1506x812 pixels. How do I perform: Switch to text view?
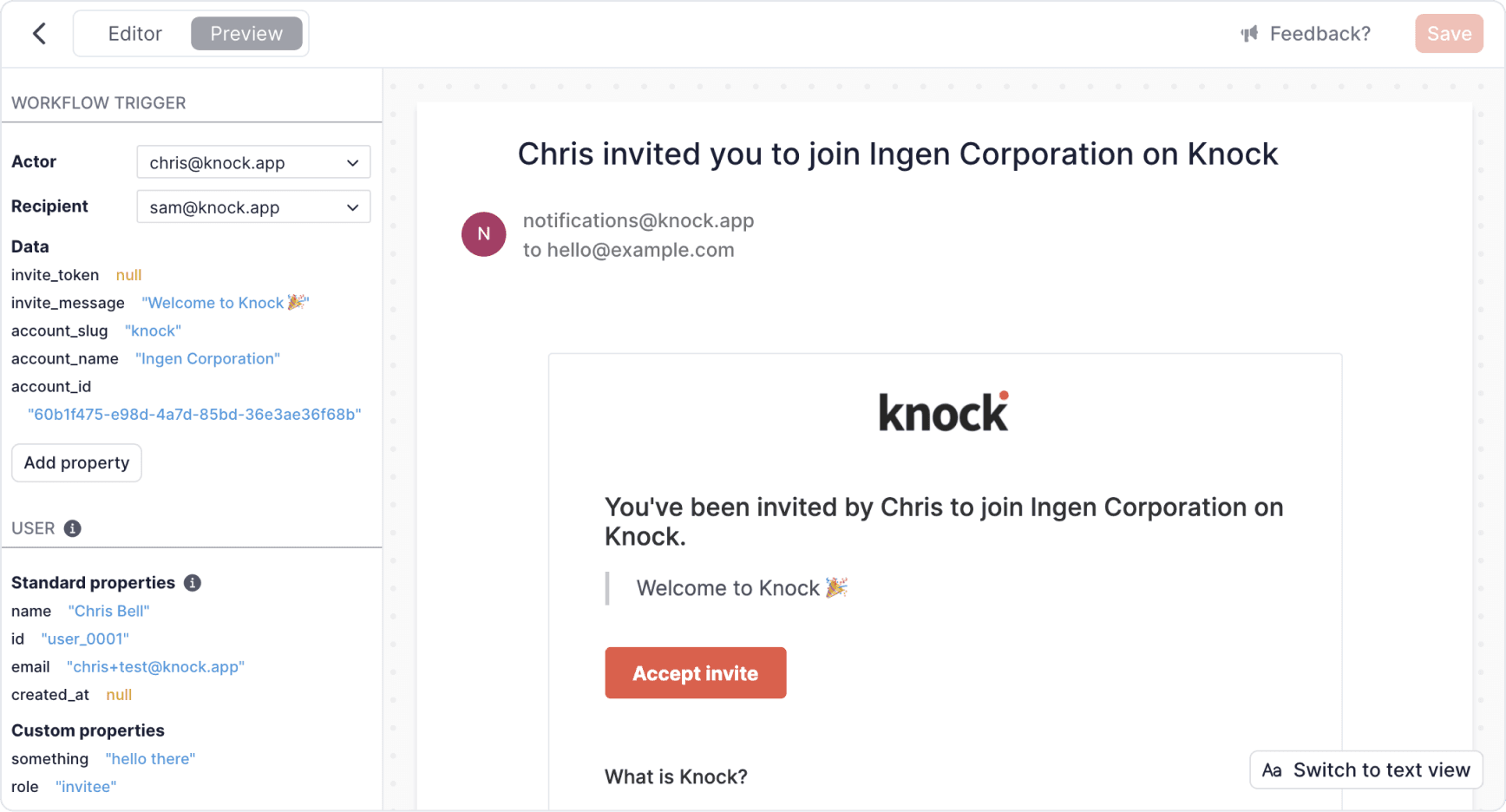click(x=1380, y=770)
